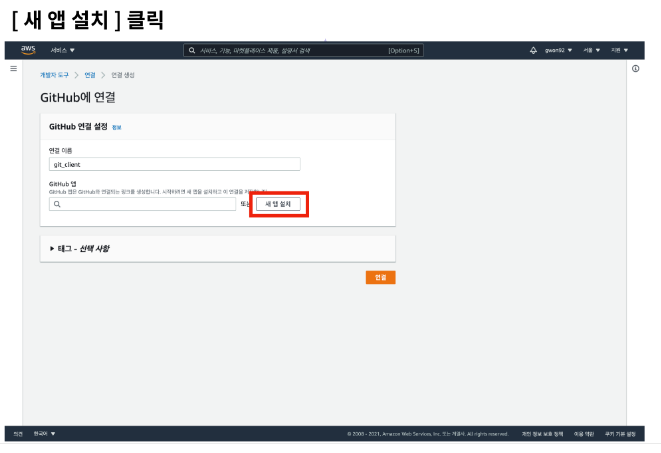Open the 한국어 language dropdown
Image resolution: width=661 pixels, height=453 pixels.
coord(44,434)
